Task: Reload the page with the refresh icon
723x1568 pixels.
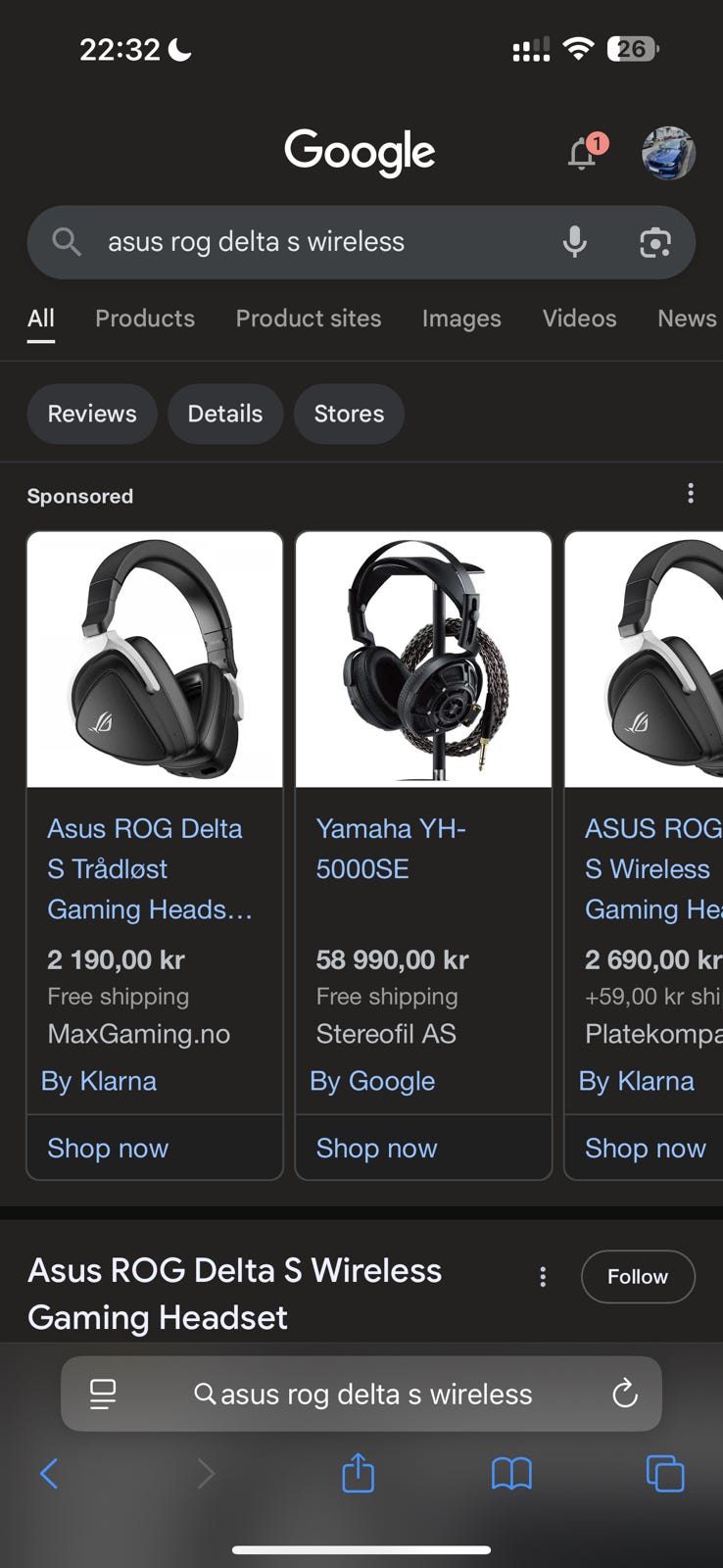Action: pos(624,1394)
